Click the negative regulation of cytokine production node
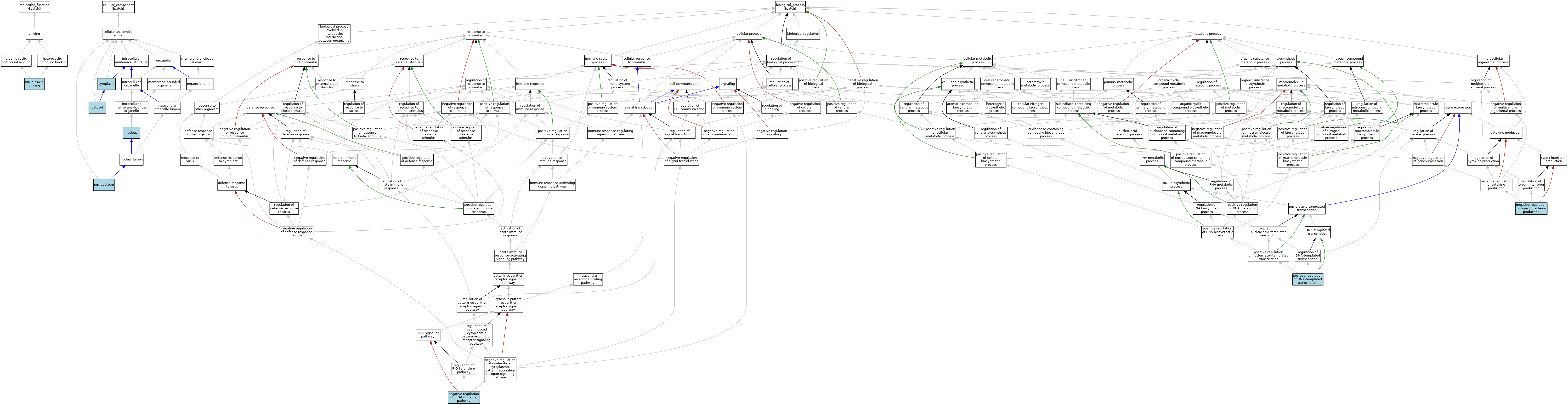The width and height of the screenshot is (1568, 405). 1496,184
